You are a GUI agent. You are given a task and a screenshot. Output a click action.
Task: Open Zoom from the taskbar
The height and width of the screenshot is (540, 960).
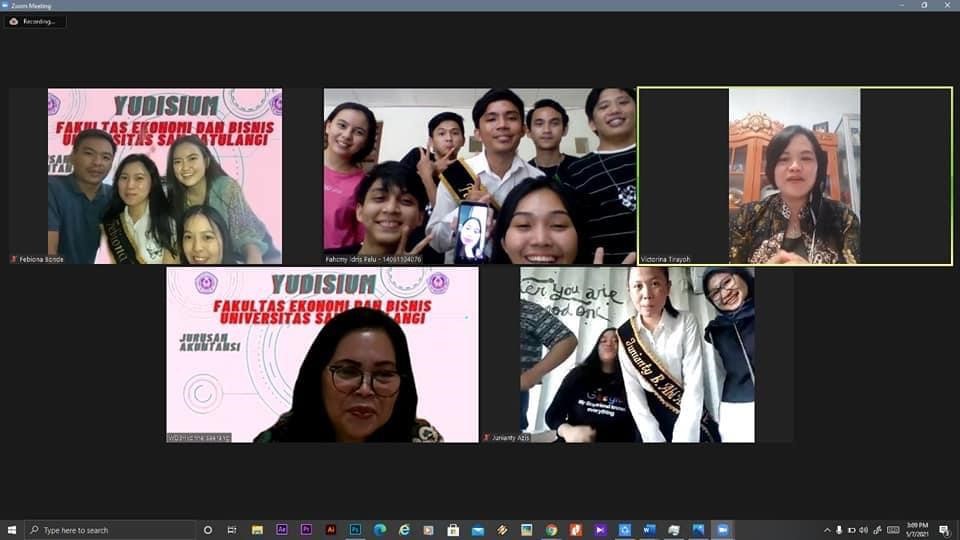(x=722, y=529)
